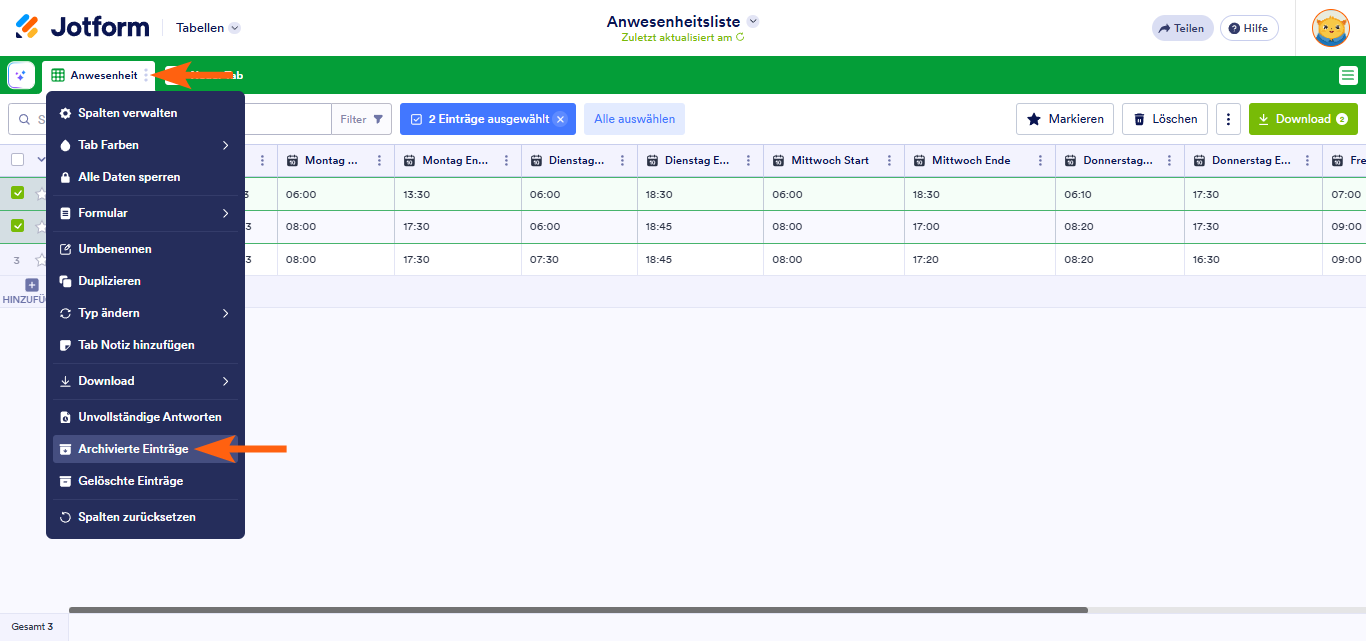This screenshot has height=641, width=1366.
Task: Uncheck the first row checkbox
Action: pos(17,193)
